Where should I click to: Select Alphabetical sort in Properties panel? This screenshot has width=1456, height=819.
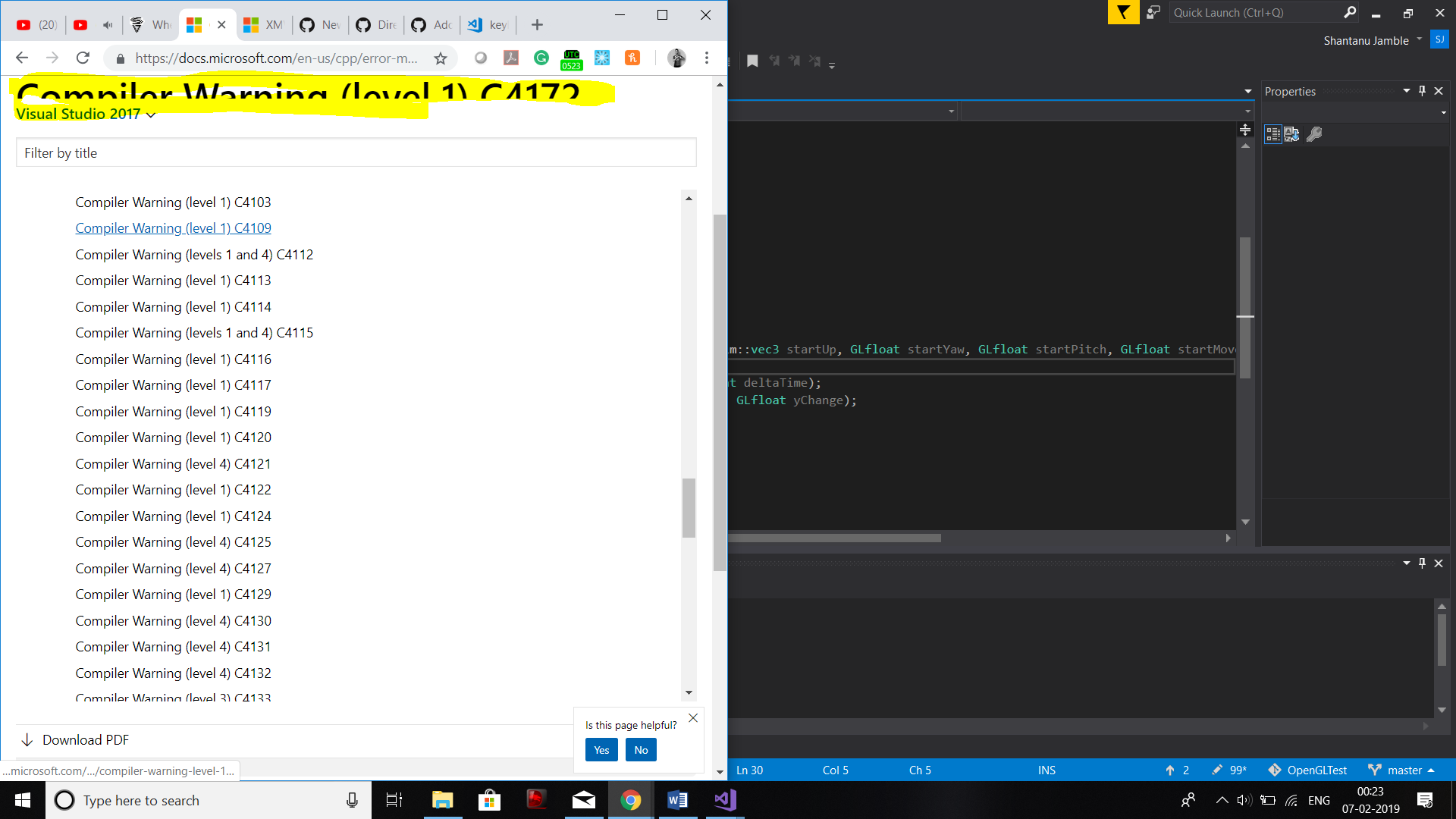point(1291,134)
